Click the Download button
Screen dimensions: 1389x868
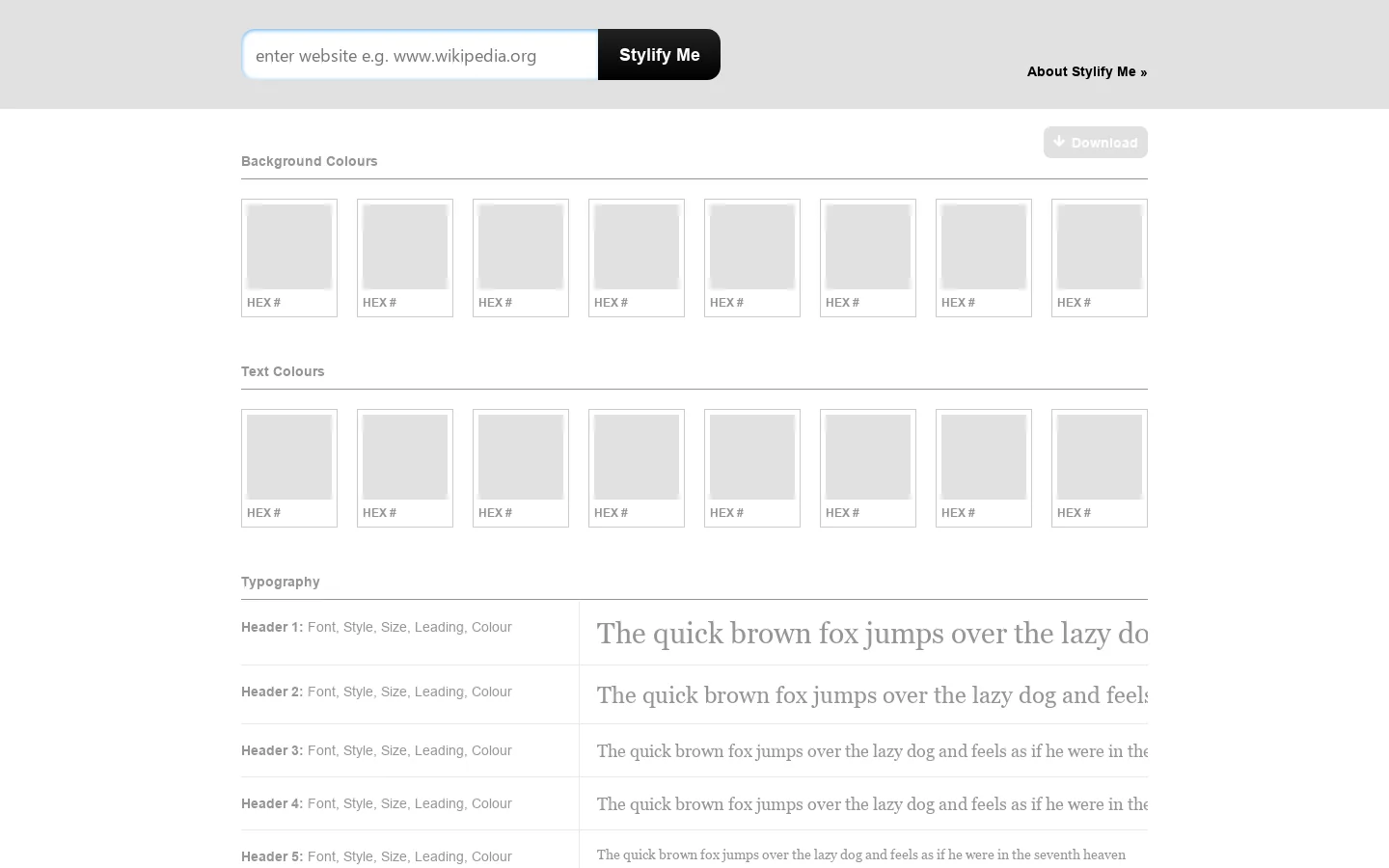point(1096,142)
